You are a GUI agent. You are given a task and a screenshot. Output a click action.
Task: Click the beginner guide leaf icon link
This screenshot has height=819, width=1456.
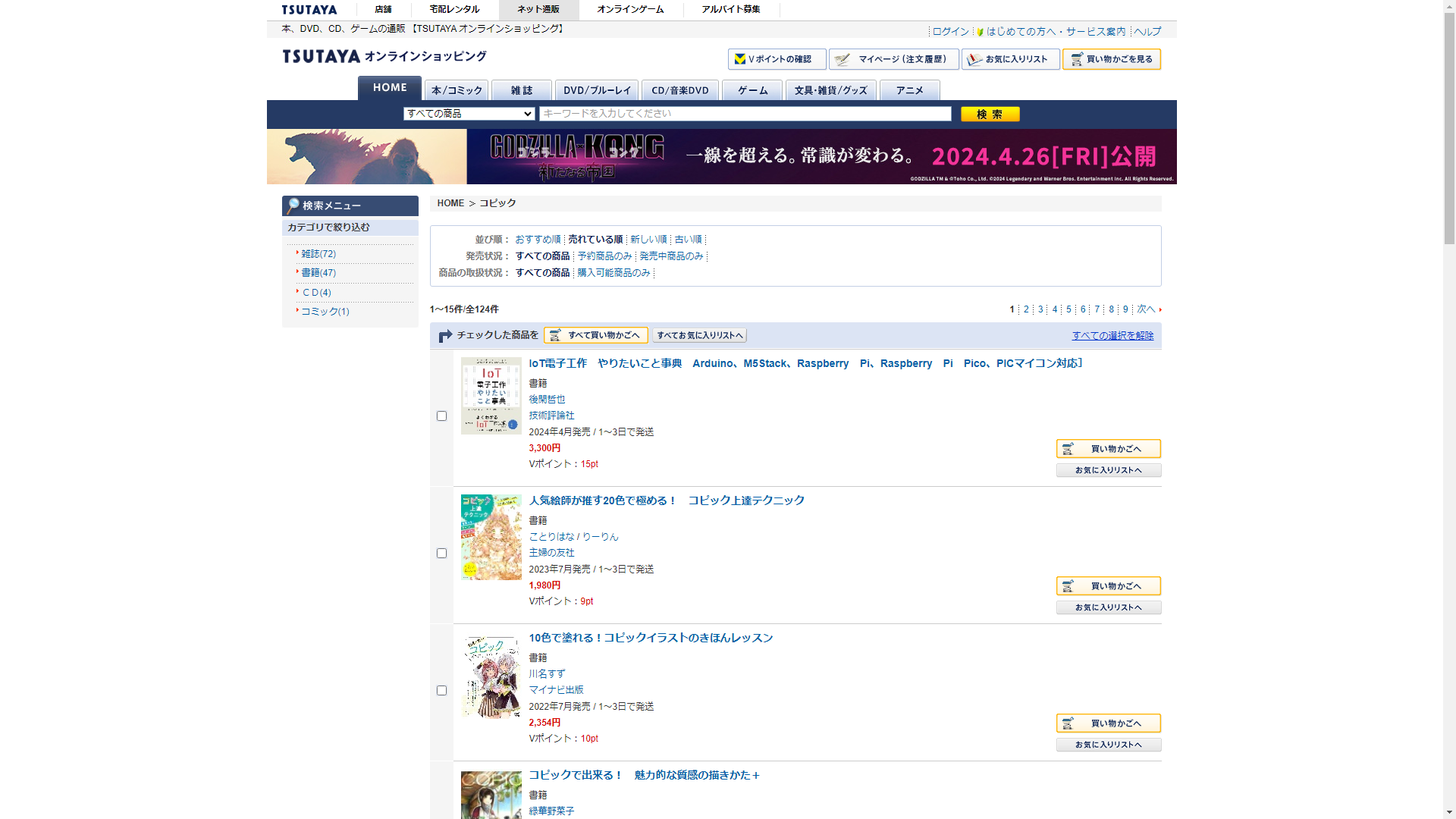pyautogui.click(x=980, y=32)
